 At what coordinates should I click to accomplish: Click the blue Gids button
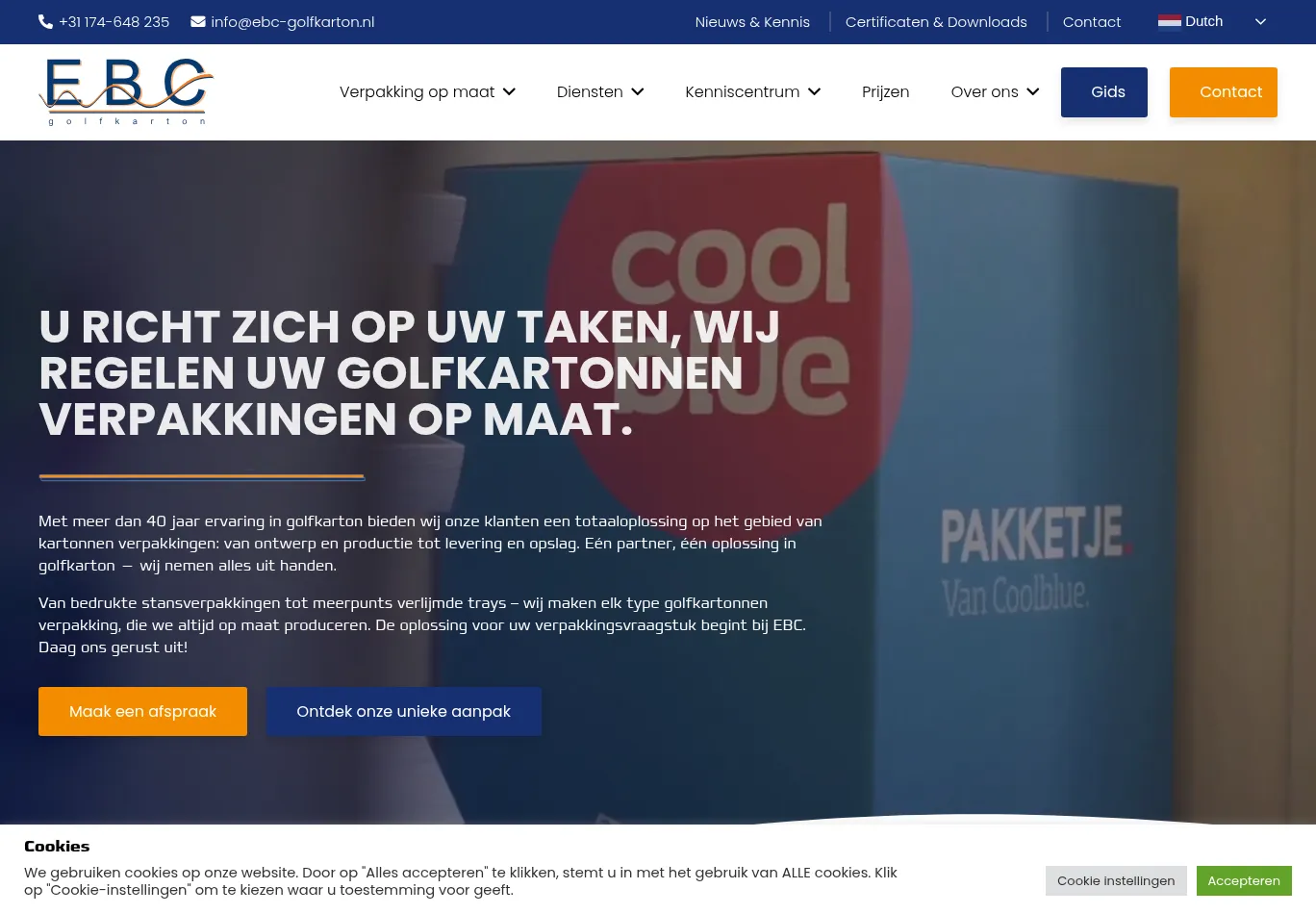point(1104,92)
